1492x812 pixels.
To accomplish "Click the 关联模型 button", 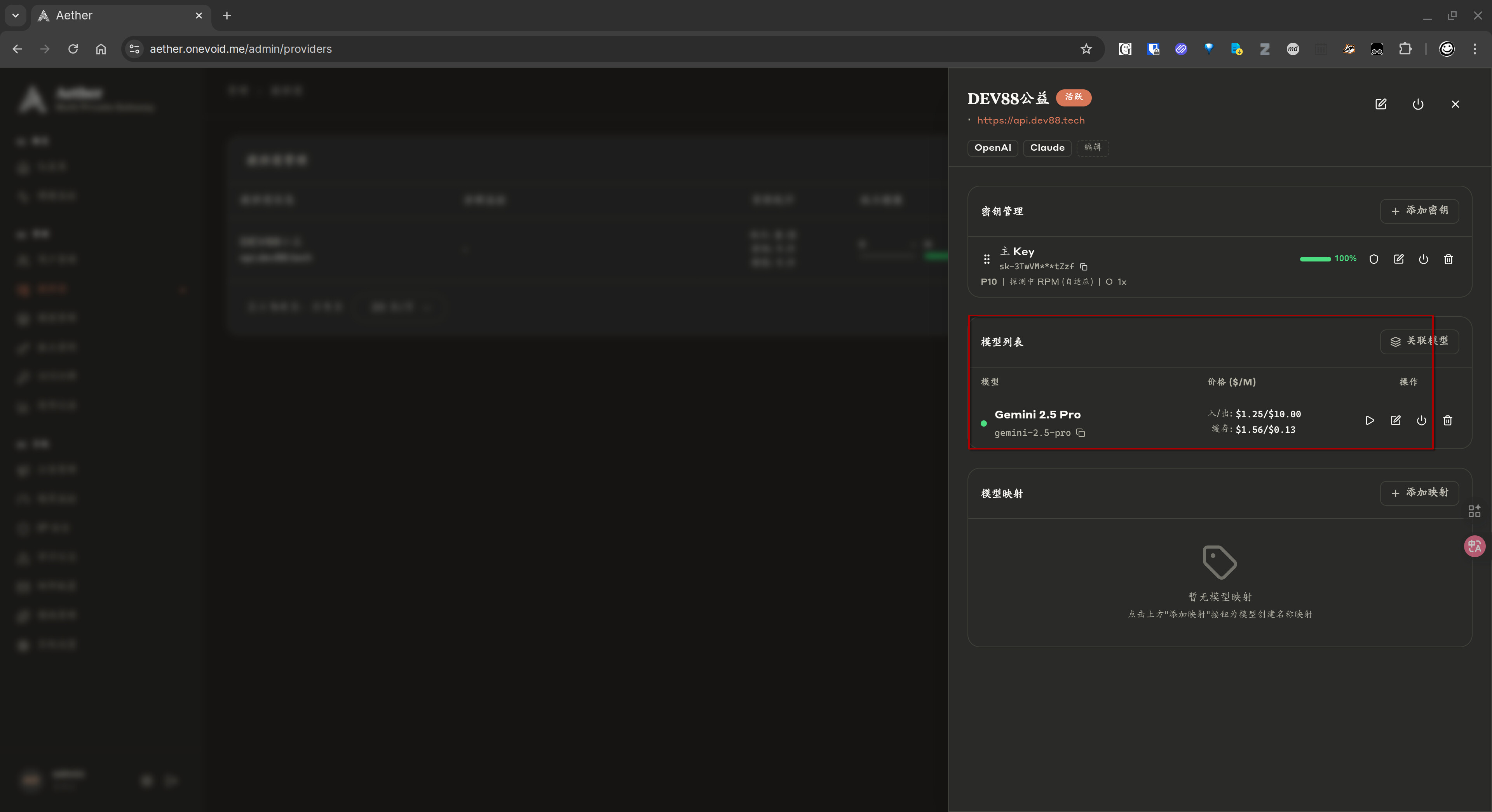I will point(1419,341).
